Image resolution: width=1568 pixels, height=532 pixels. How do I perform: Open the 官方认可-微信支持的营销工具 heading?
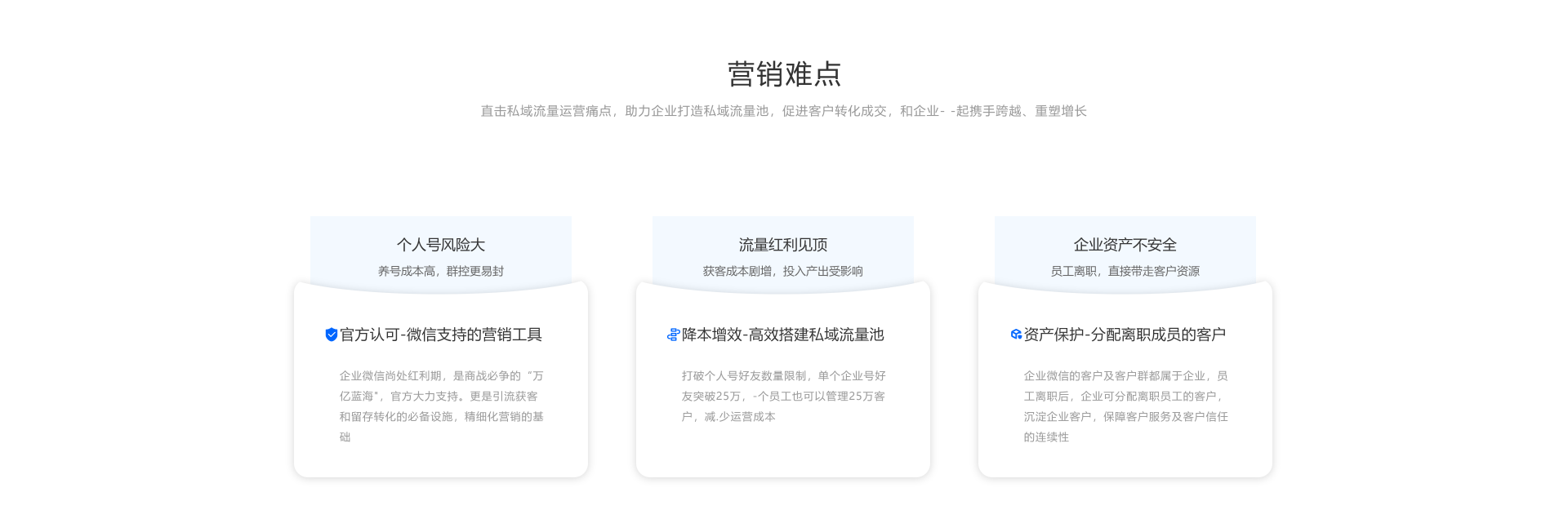tap(441, 335)
